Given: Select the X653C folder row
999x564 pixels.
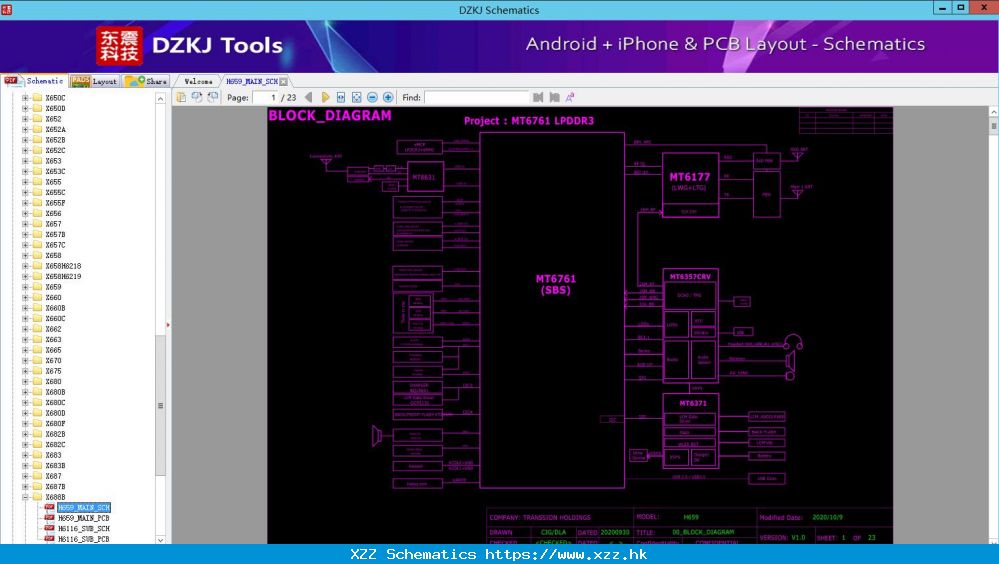Looking at the screenshot, I should (x=55, y=171).
